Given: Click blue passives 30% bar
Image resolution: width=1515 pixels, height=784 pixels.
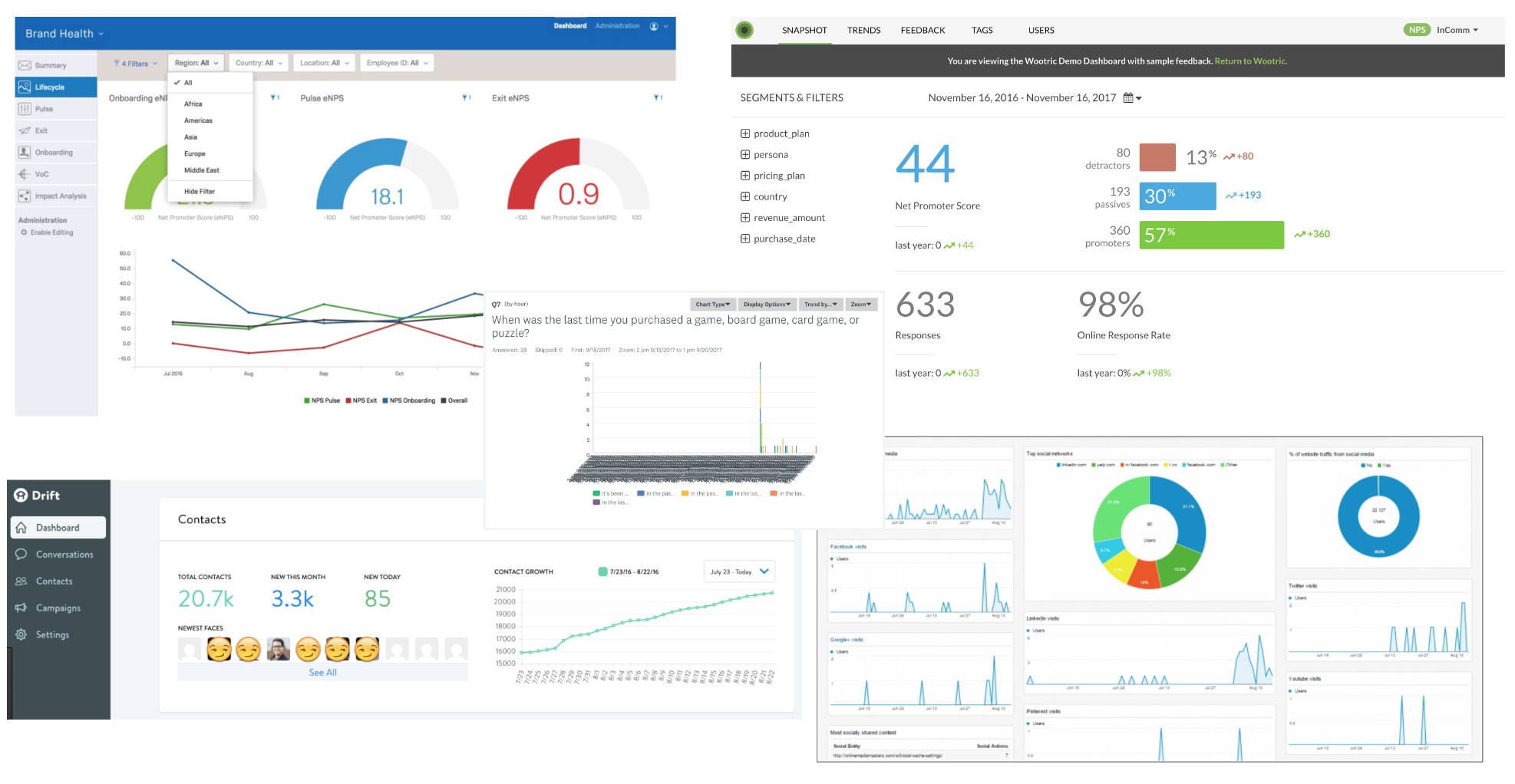Looking at the screenshot, I should tap(1177, 196).
